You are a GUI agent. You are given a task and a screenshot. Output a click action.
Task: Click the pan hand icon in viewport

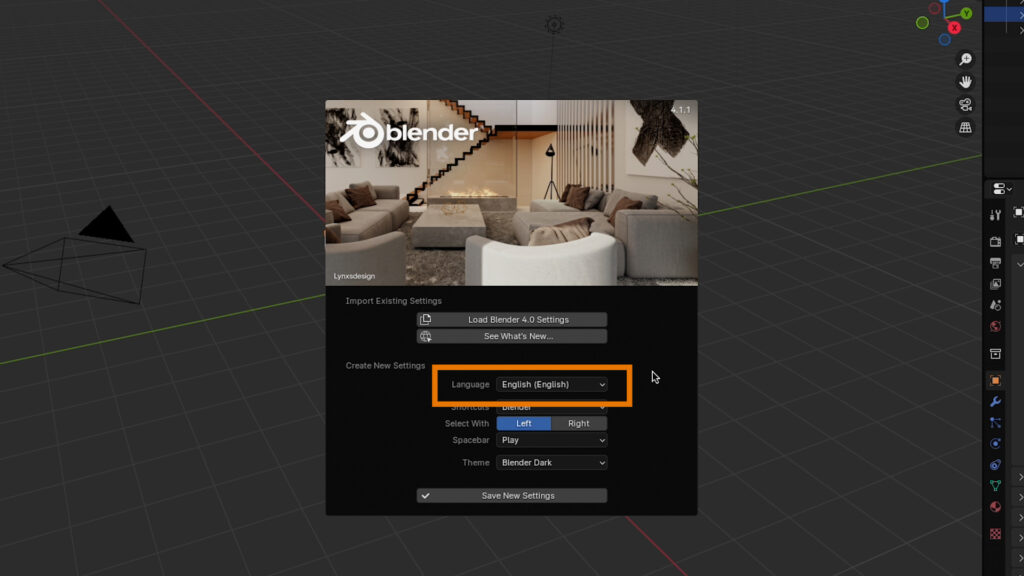(x=965, y=82)
